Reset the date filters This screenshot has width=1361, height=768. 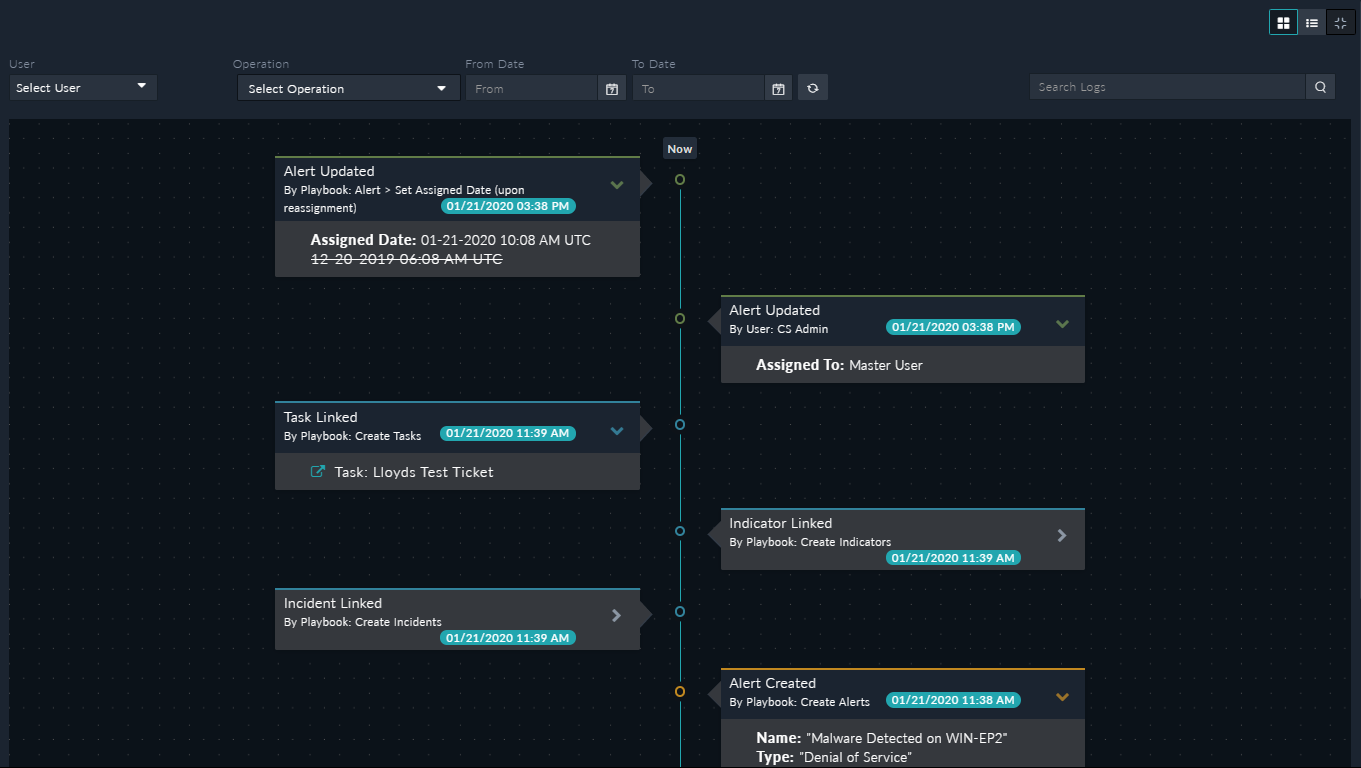(812, 87)
